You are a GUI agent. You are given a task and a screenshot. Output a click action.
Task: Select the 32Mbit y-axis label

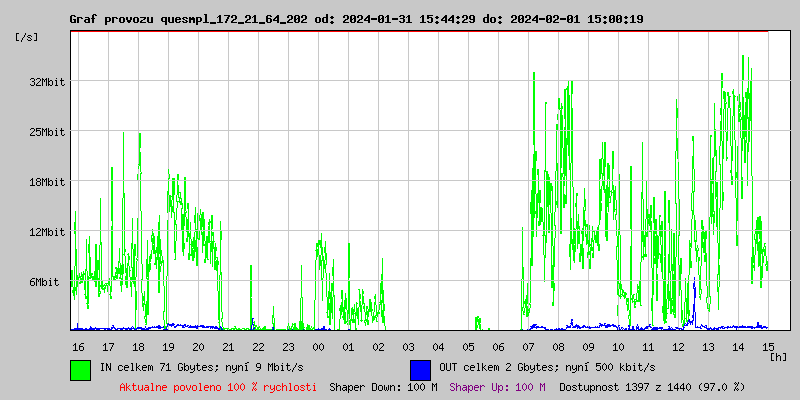pos(46,82)
